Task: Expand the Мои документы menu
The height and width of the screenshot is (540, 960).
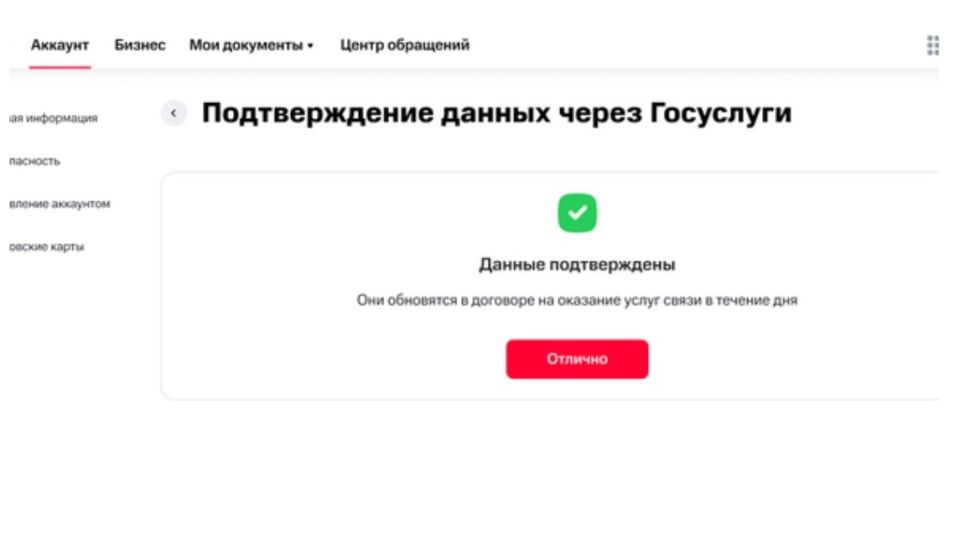Action: 251,45
